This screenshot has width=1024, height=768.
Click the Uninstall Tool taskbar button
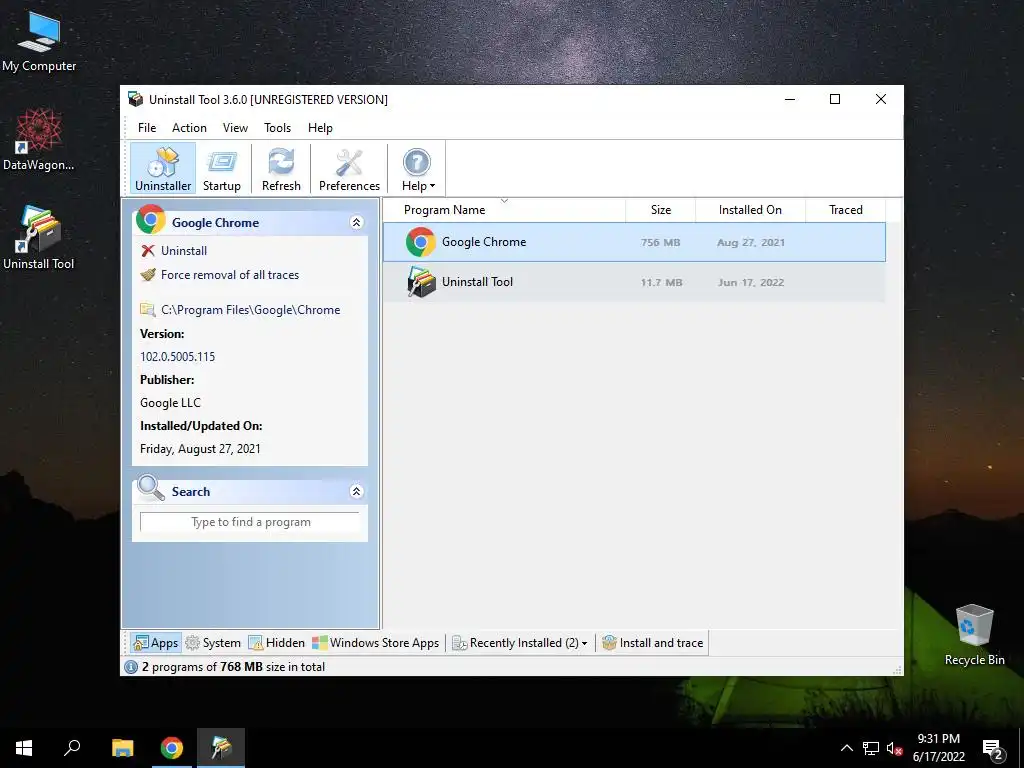(221, 748)
